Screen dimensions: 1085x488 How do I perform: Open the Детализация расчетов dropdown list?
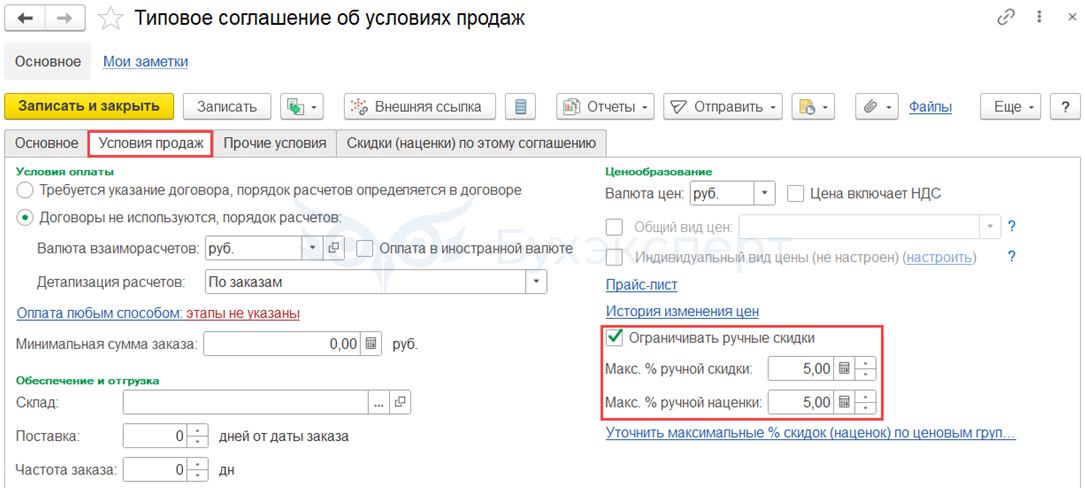pyautogui.click(x=537, y=282)
